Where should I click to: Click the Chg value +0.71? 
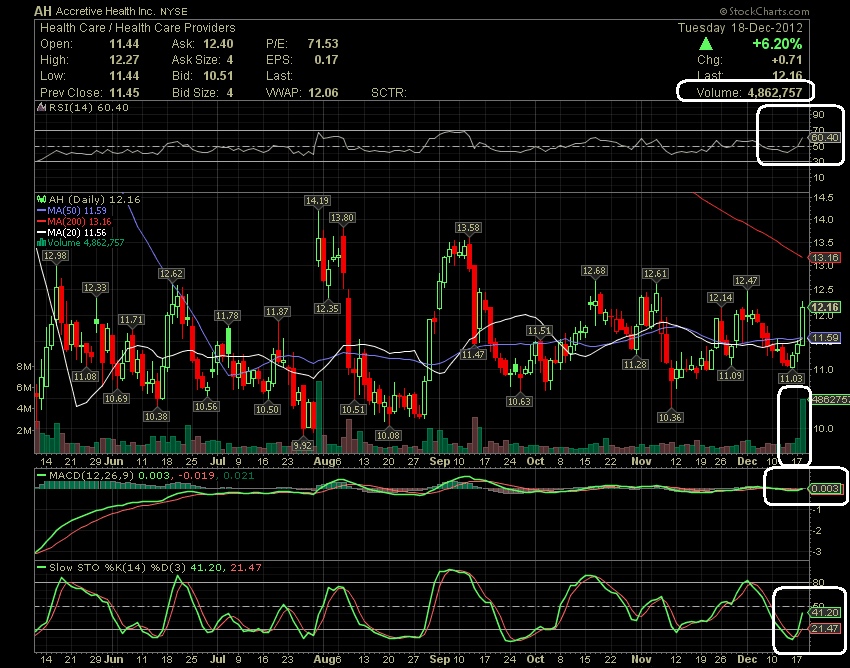(787, 60)
